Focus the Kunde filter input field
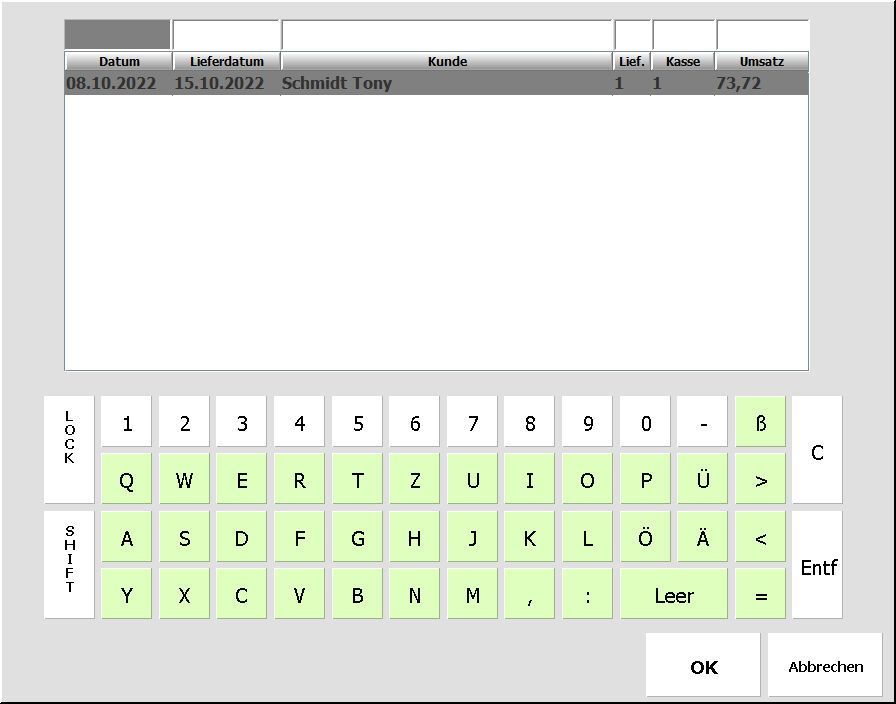 [x=447, y=35]
